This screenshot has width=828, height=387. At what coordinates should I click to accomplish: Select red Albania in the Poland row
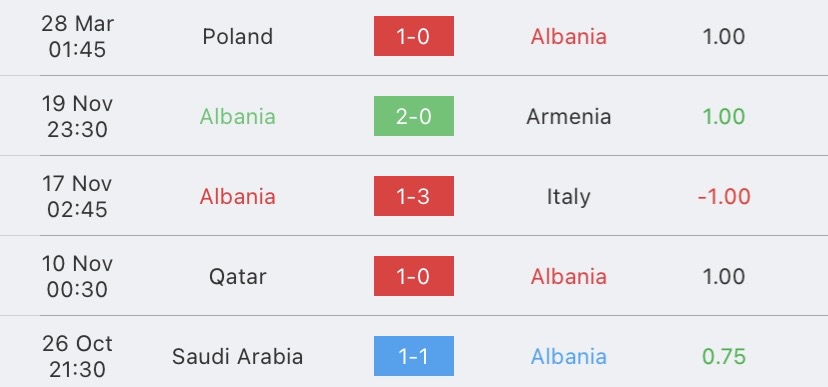click(569, 36)
